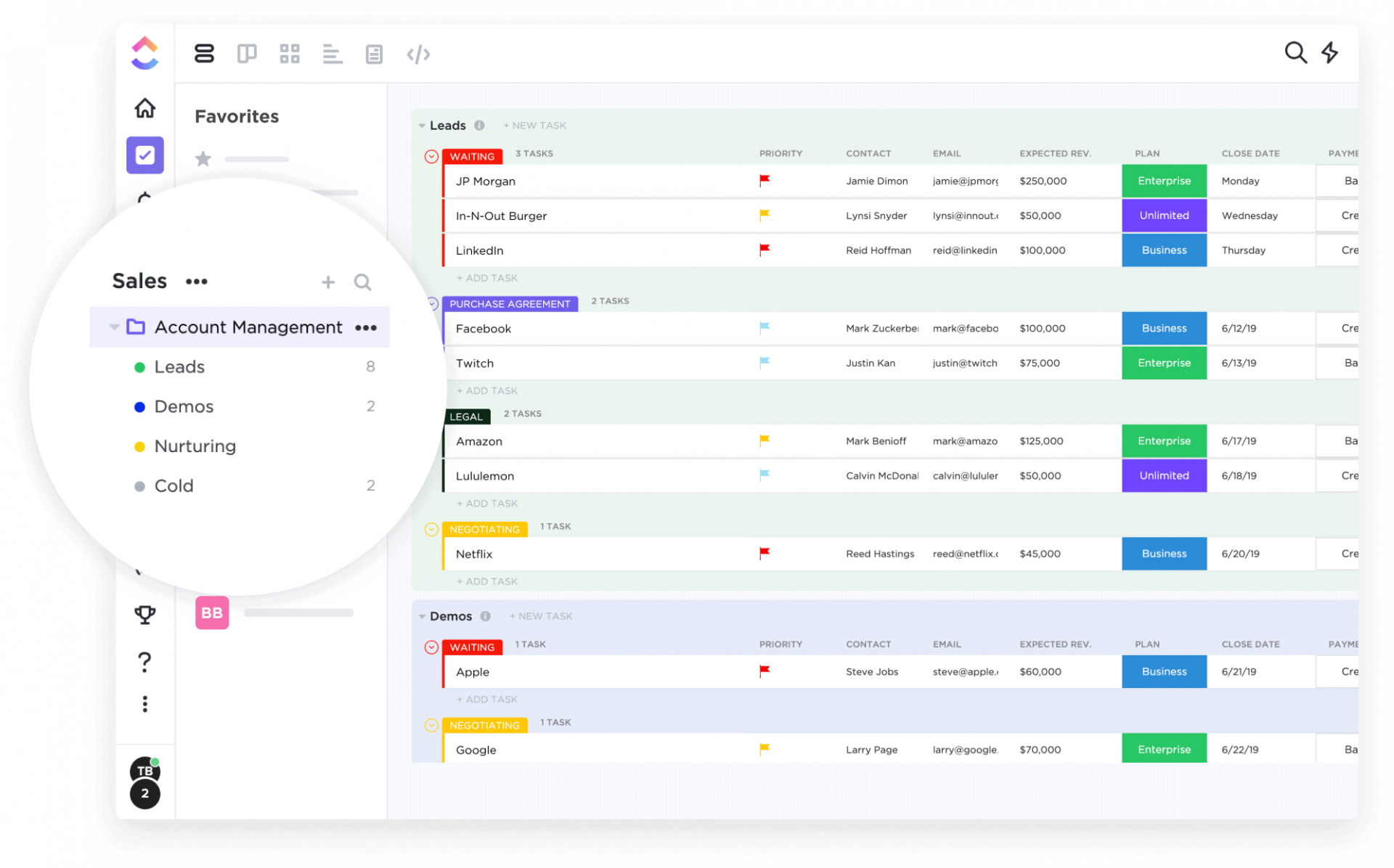Open the Lululemon task

pos(485,476)
